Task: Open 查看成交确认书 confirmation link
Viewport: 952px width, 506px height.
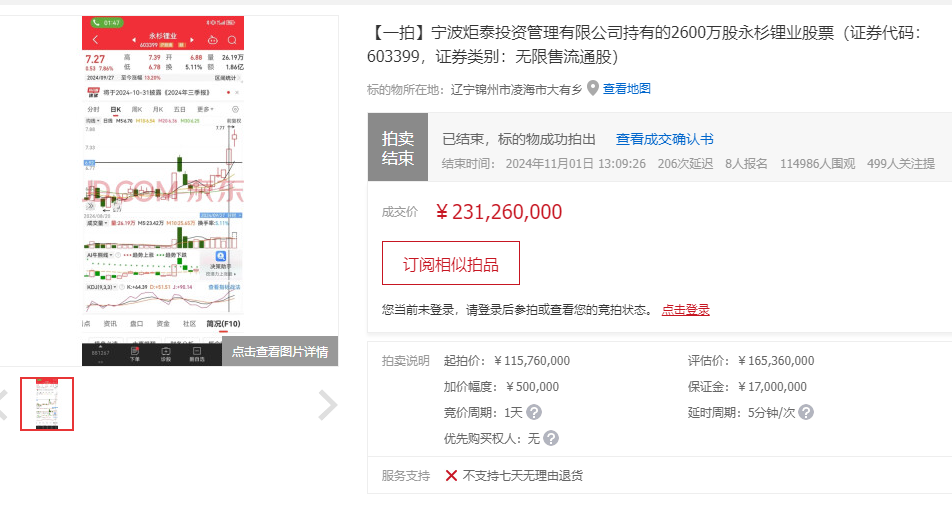Action: click(x=664, y=140)
